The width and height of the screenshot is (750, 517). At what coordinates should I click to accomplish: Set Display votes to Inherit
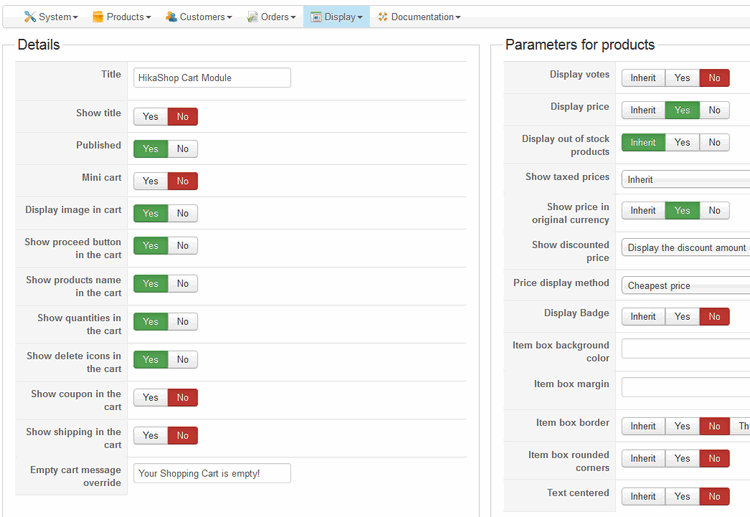(643, 78)
